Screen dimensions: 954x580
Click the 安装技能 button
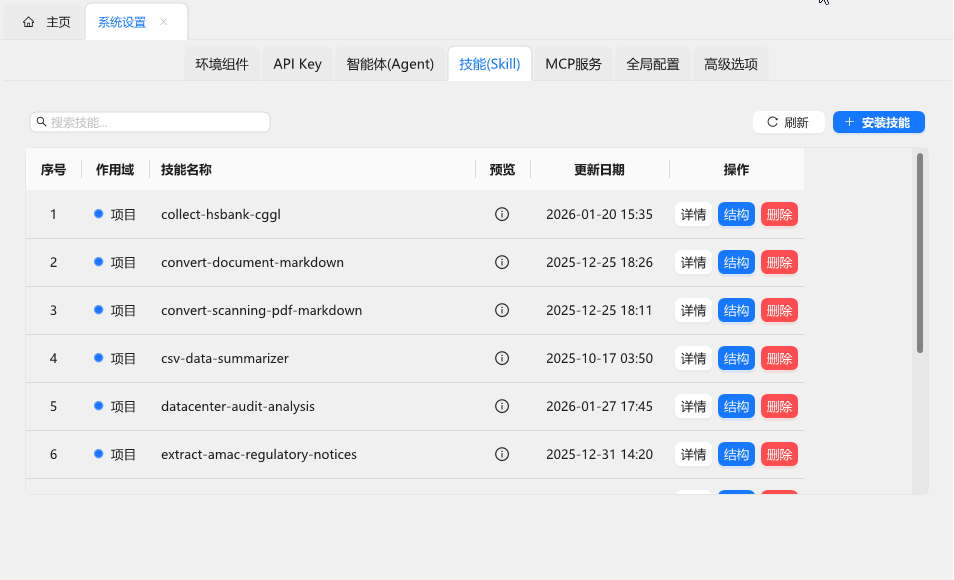click(x=878, y=122)
